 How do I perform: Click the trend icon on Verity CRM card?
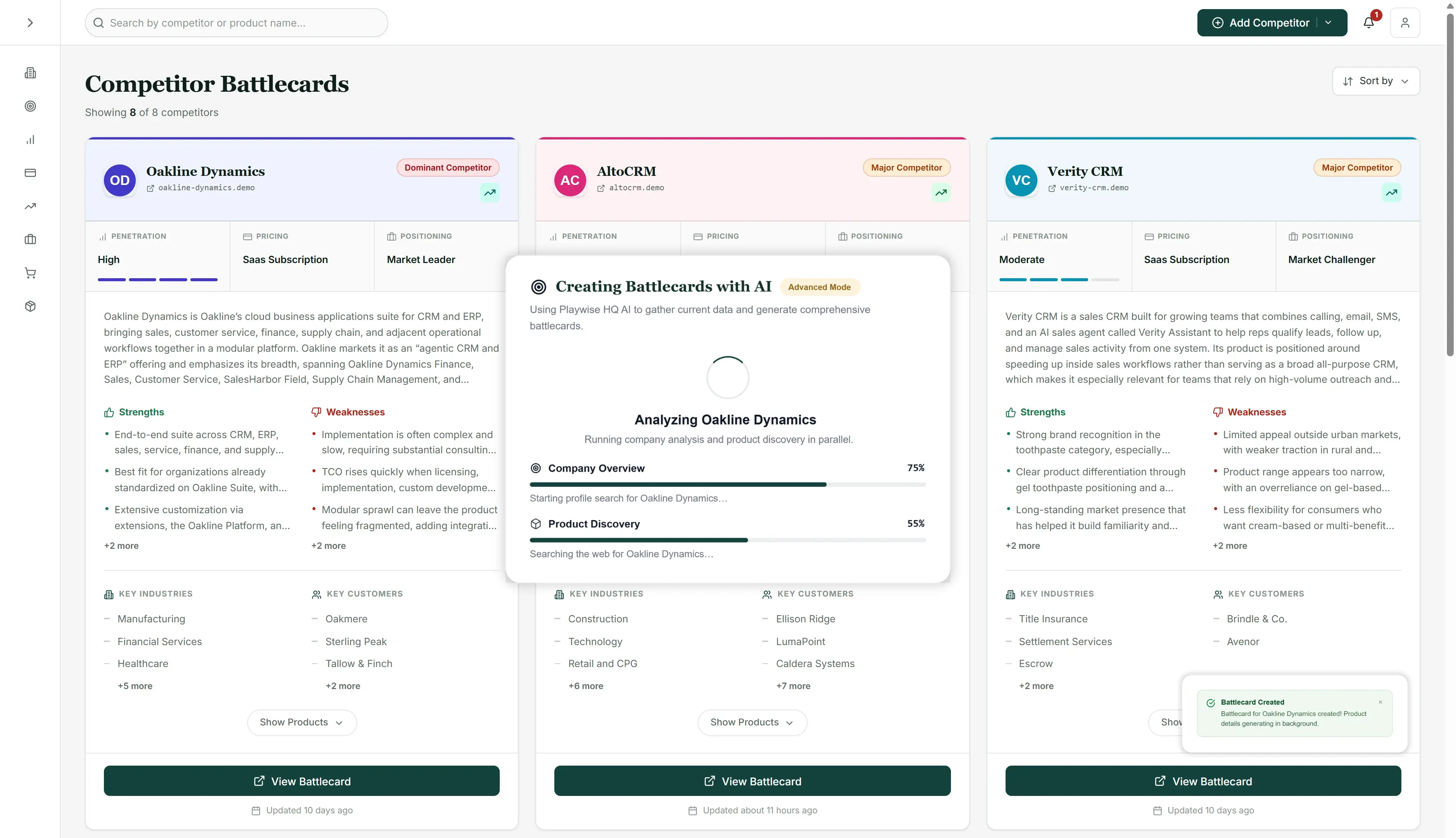coord(1392,193)
